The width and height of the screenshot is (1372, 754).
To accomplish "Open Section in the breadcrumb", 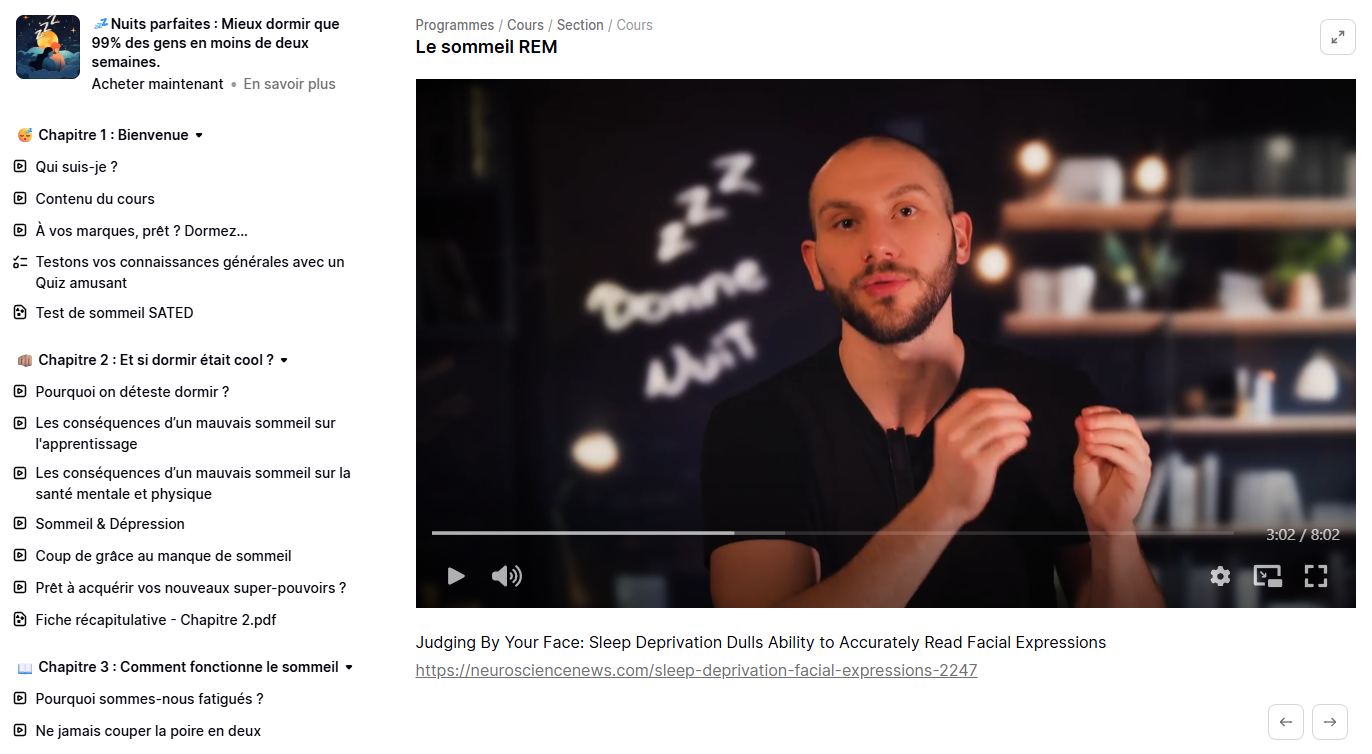I will tap(580, 25).
